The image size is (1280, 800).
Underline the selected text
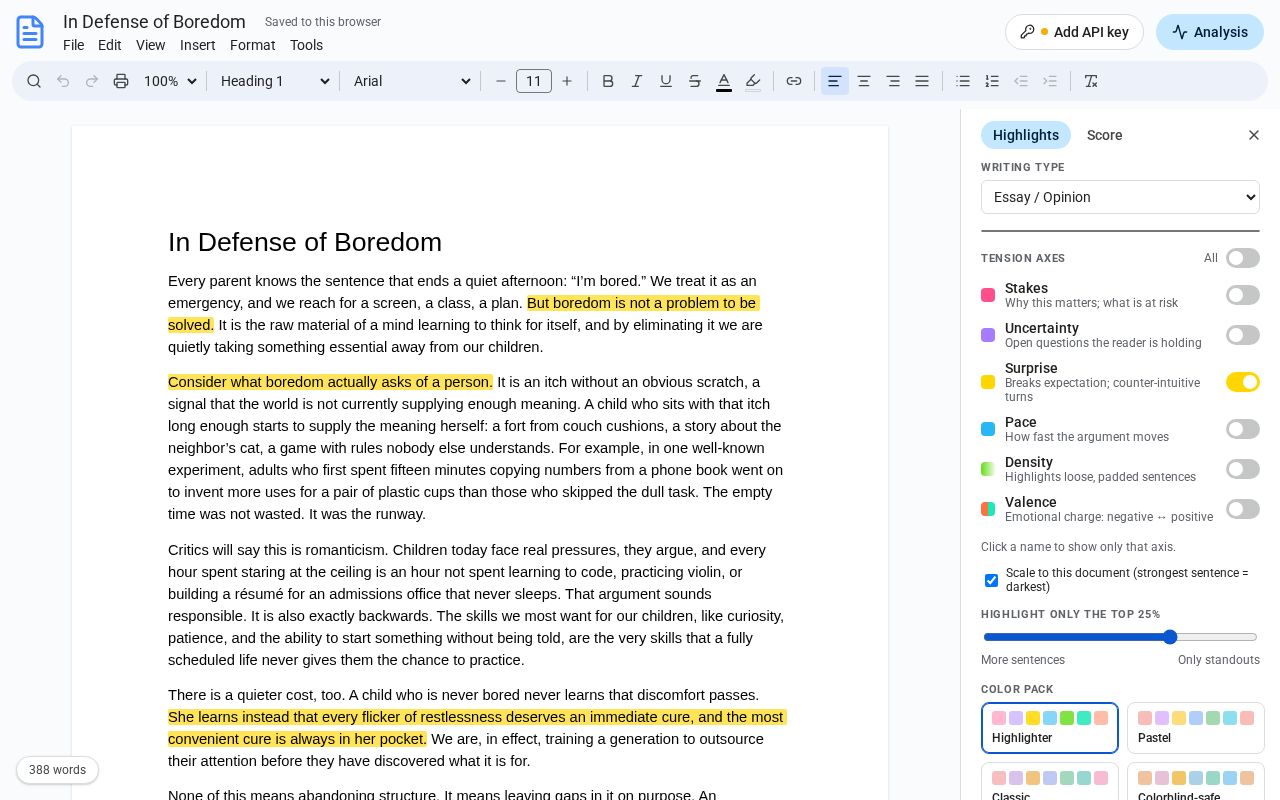(666, 81)
